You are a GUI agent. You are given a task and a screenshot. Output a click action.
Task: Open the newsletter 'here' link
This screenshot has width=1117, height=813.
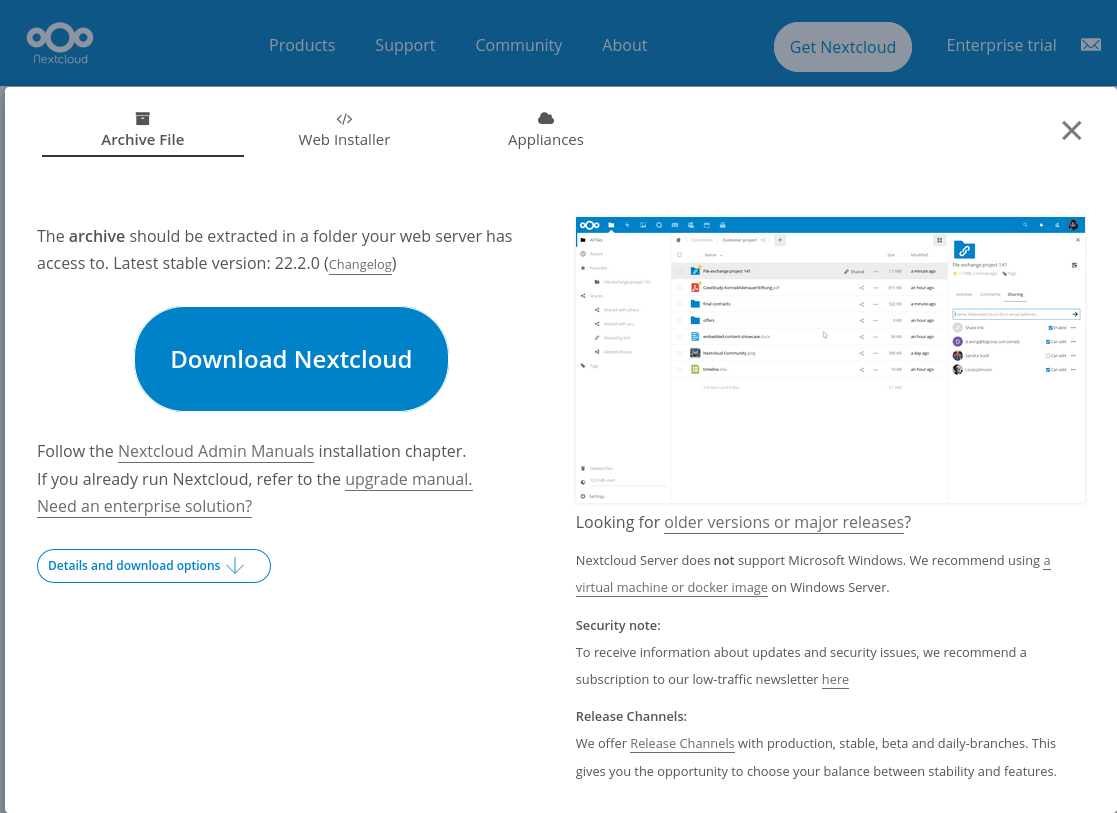point(835,679)
